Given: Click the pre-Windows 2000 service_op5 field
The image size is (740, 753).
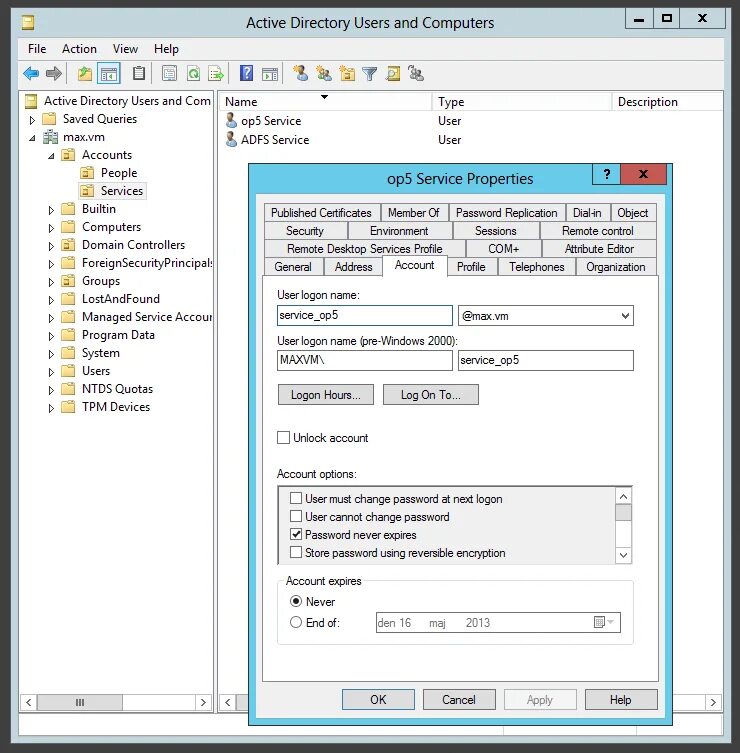Looking at the screenshot, I should 546,360.
